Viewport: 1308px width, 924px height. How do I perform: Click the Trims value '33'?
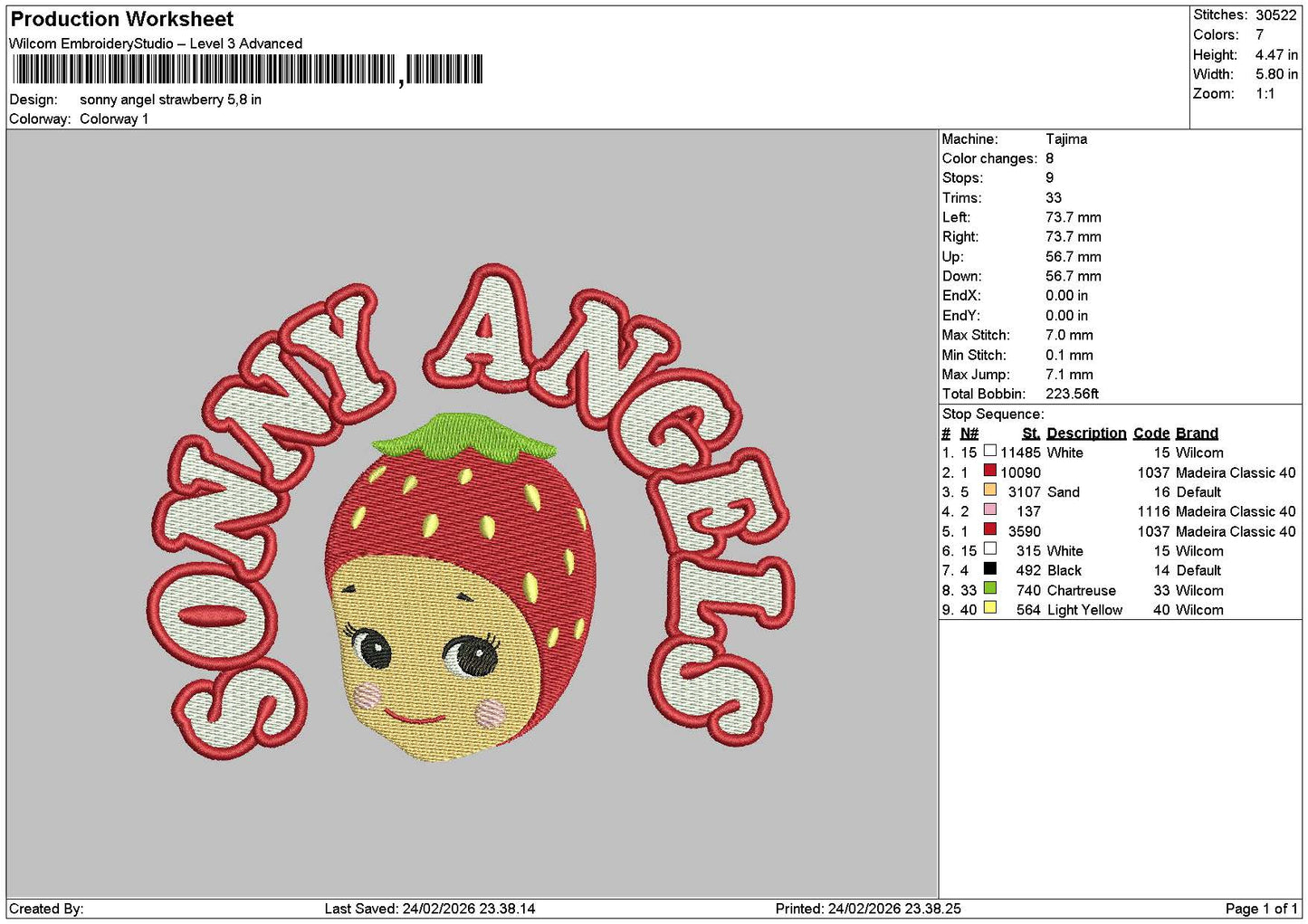coord(1054,198)
